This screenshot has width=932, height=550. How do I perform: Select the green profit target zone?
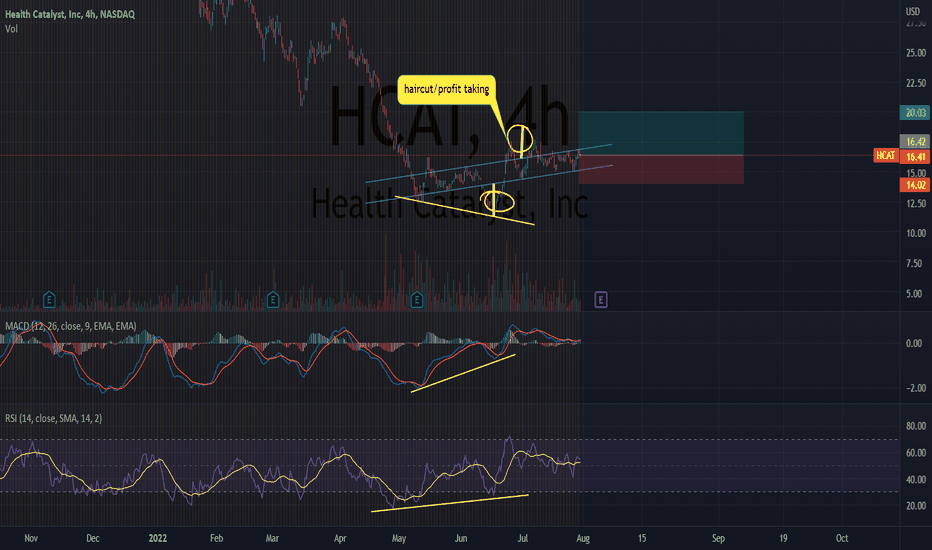click(661, 133)
